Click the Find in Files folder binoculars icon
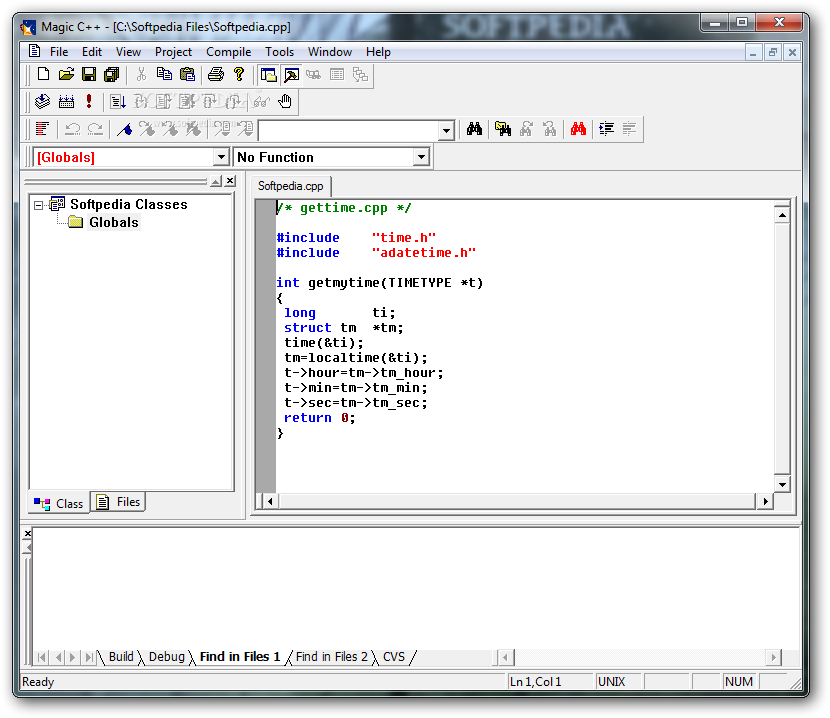 [503, 129]
